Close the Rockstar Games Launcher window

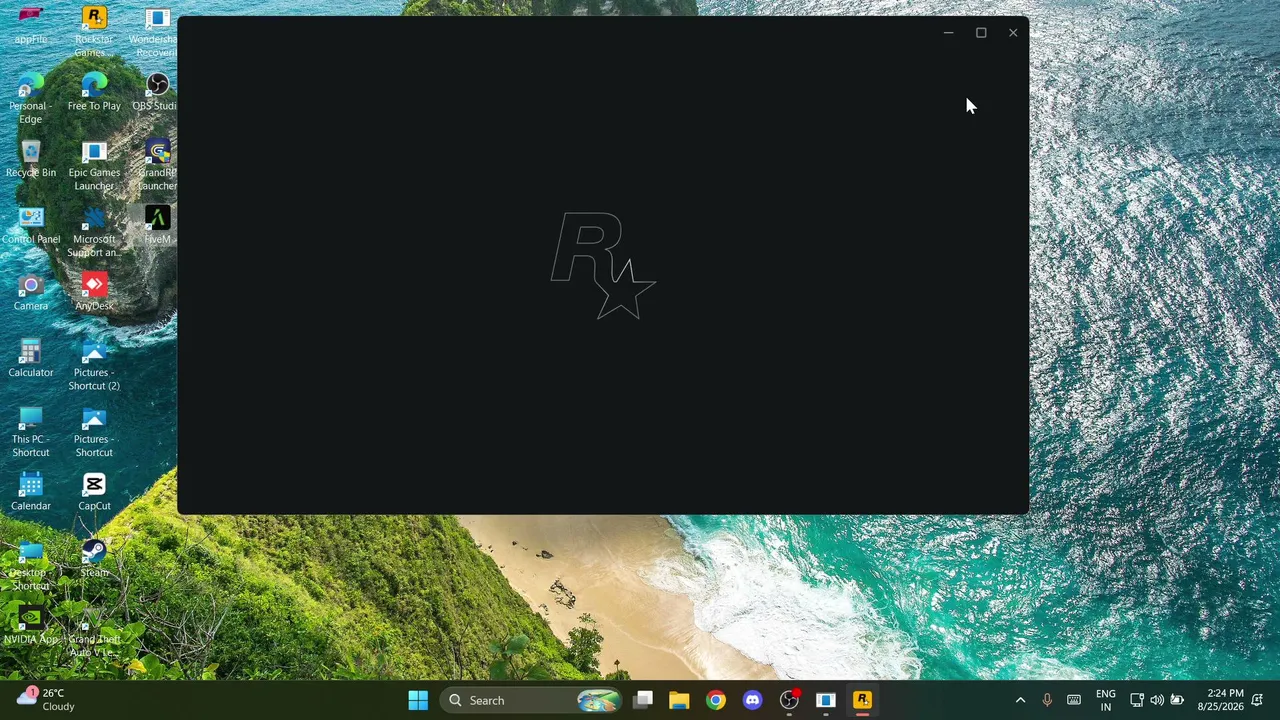1013,33
